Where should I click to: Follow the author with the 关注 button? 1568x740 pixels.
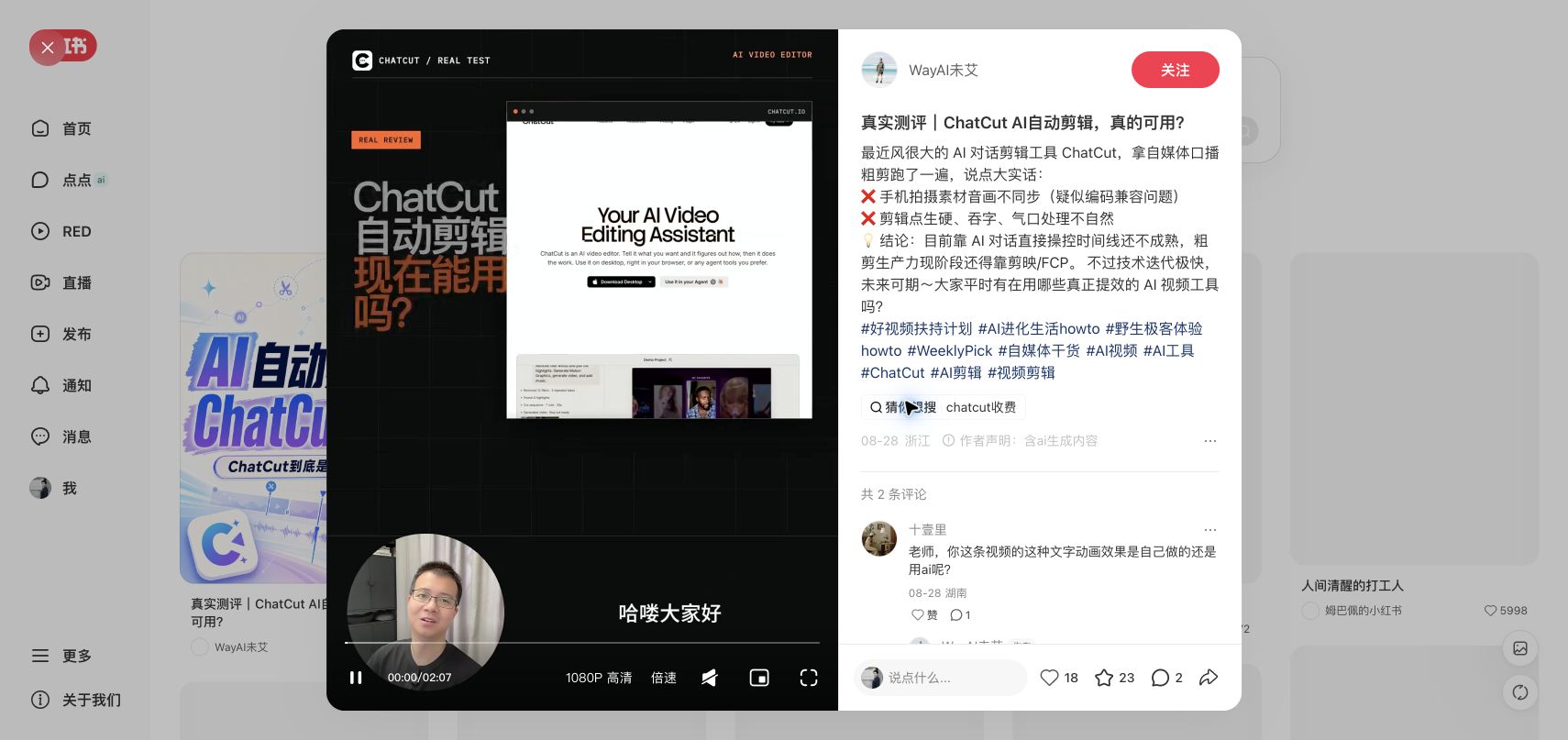coord(1176,70)
